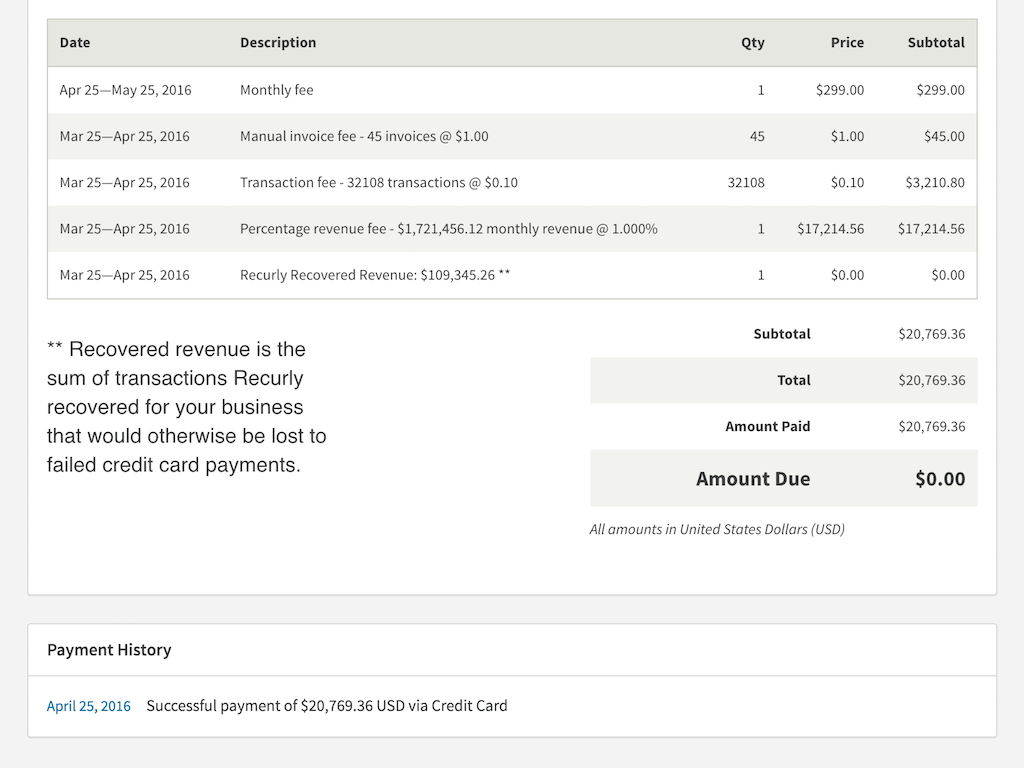
Task: Click the Qty column header
Action: (752, 42)
